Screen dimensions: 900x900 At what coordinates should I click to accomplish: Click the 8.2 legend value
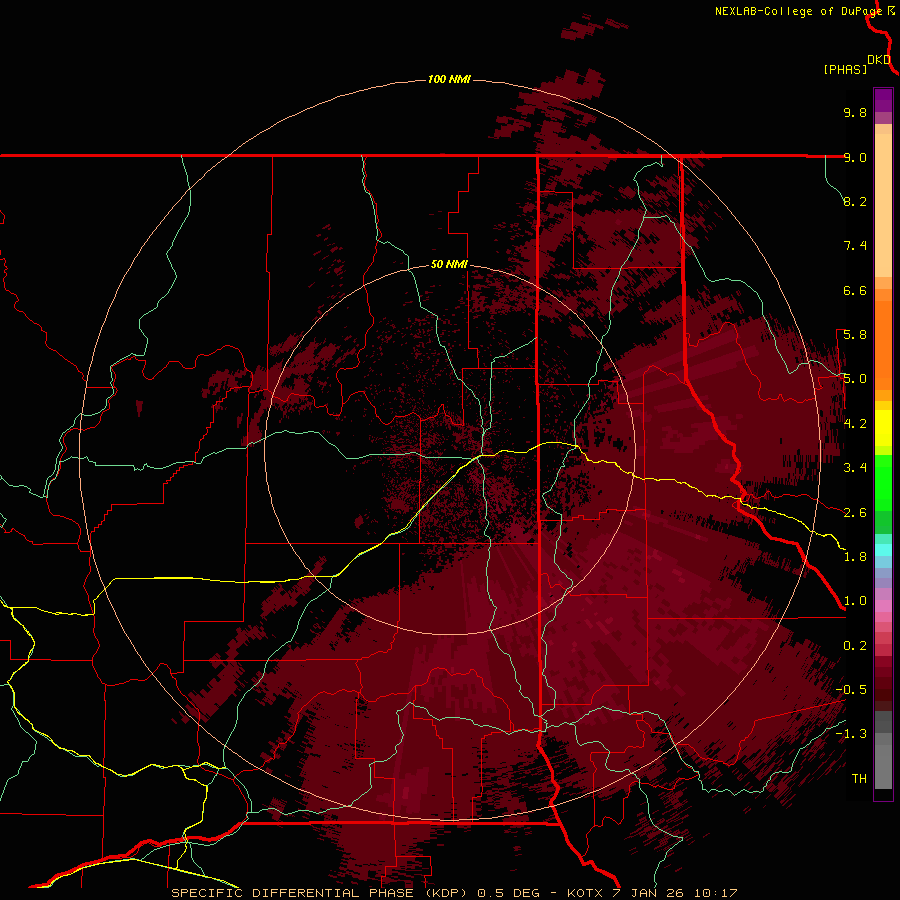(x=855, y=201)
